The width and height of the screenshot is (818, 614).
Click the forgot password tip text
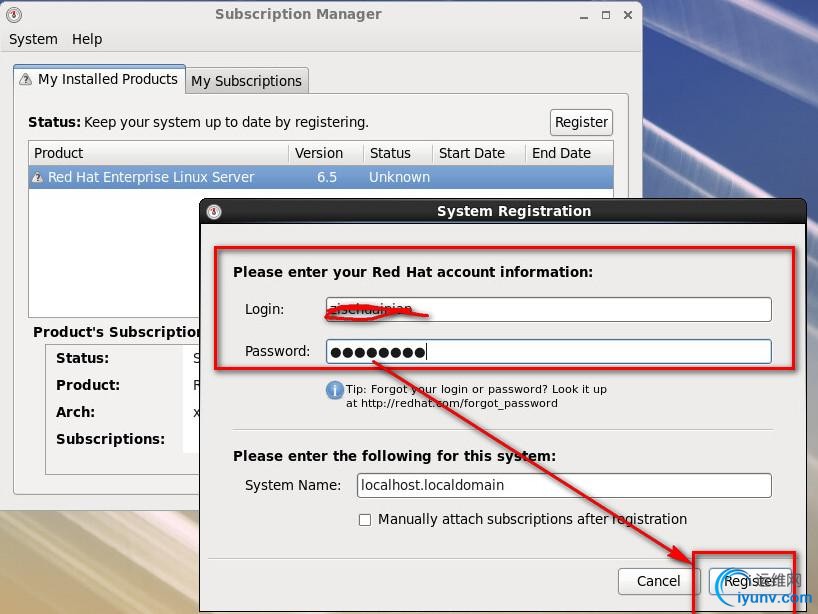[x=476, y=396]
